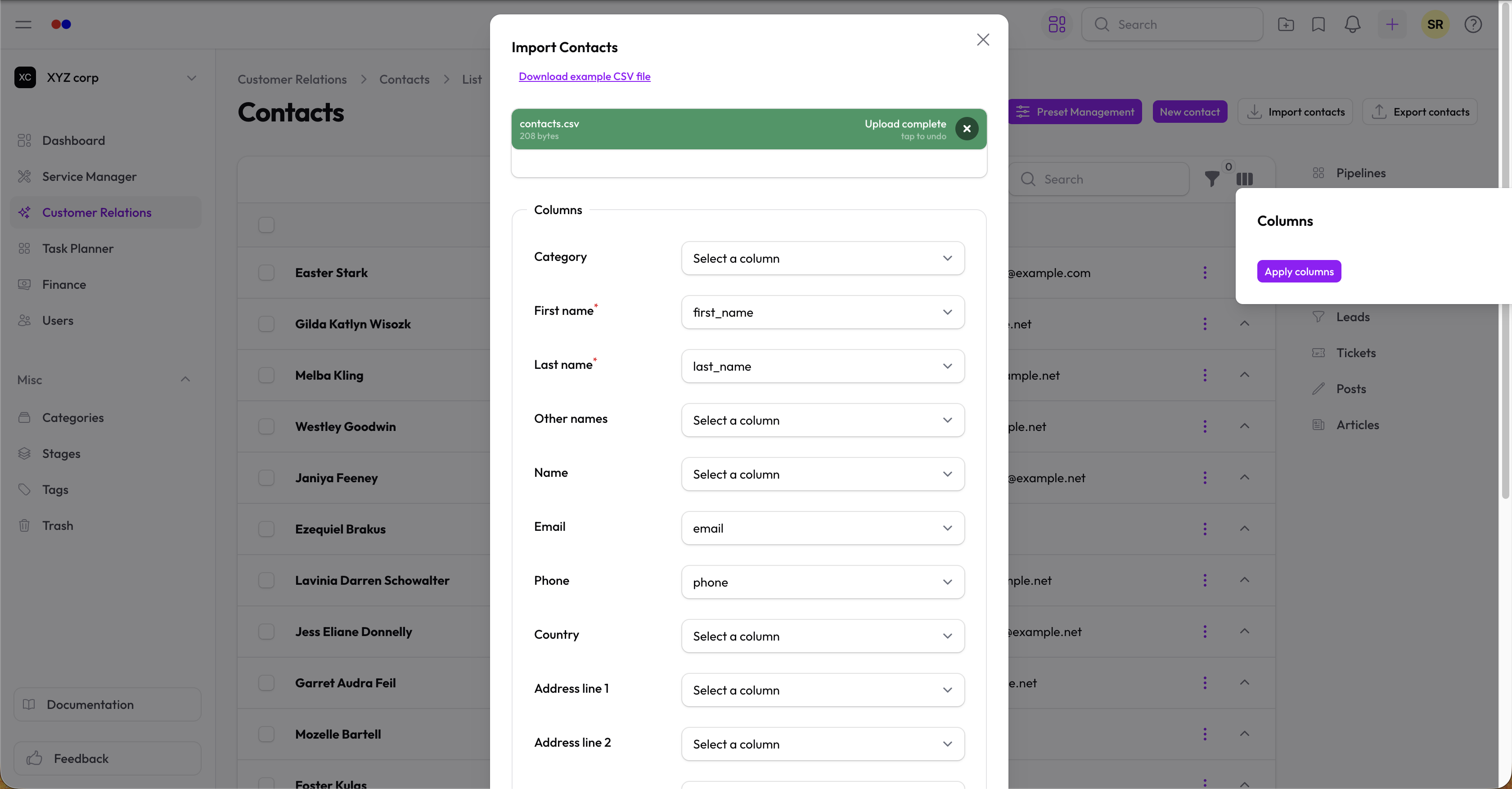Image resolution: width=1512 pixels, height=789 pixels.
Task: Open row actions menu for Westley Goodwin
Action: 1205,426
